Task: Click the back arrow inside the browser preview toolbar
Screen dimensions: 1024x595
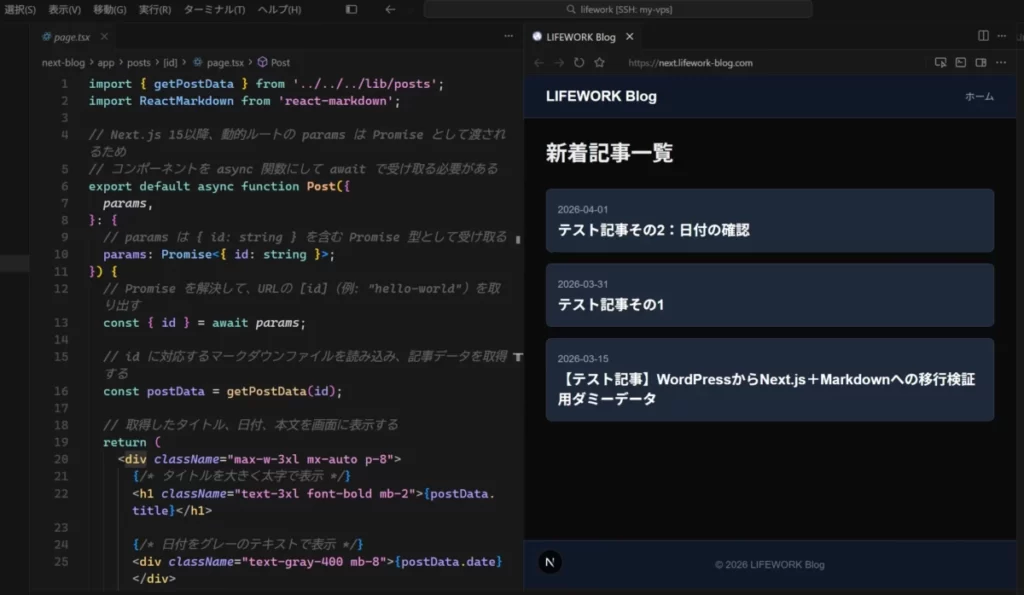Action: point(538,62)
